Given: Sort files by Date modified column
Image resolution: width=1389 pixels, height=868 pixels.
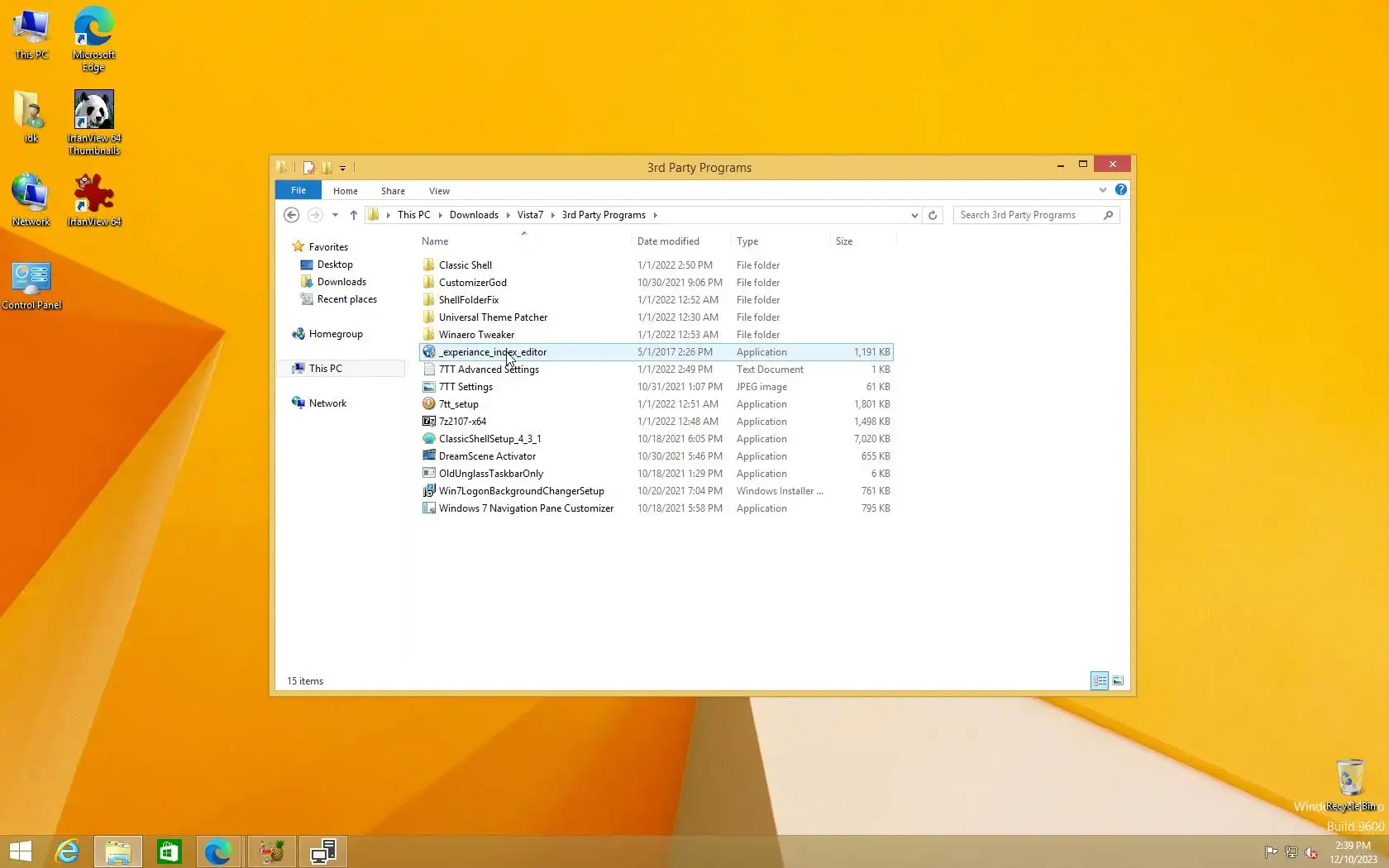Looking at the screenshot, I should click(x=681, y=241).
